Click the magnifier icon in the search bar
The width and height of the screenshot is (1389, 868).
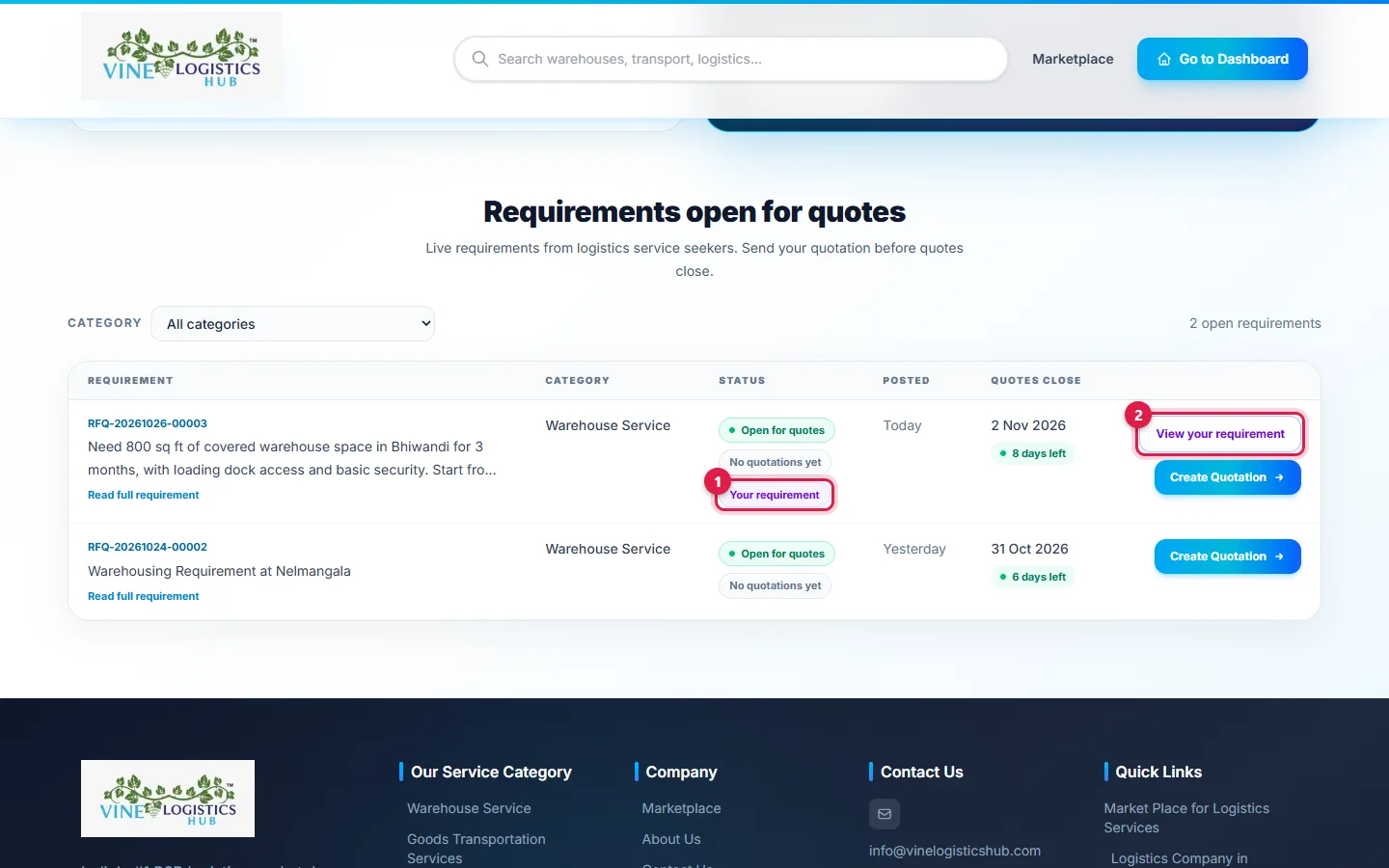pyautogui.click(x=479, y=59)
